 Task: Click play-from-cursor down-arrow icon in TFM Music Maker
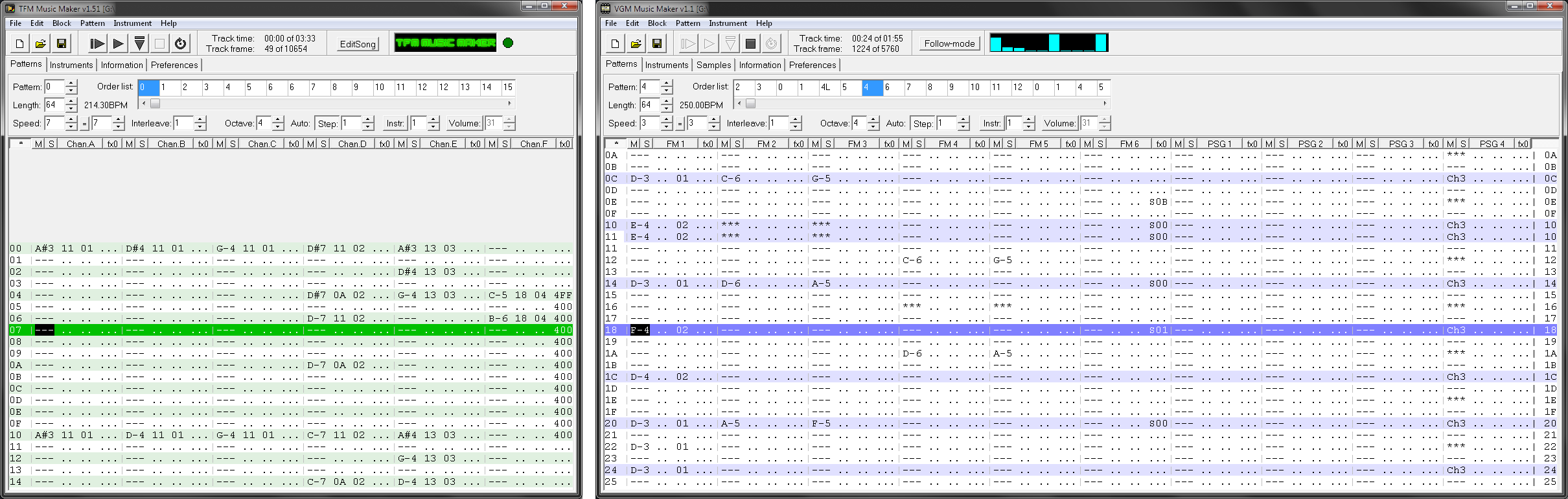139,43
